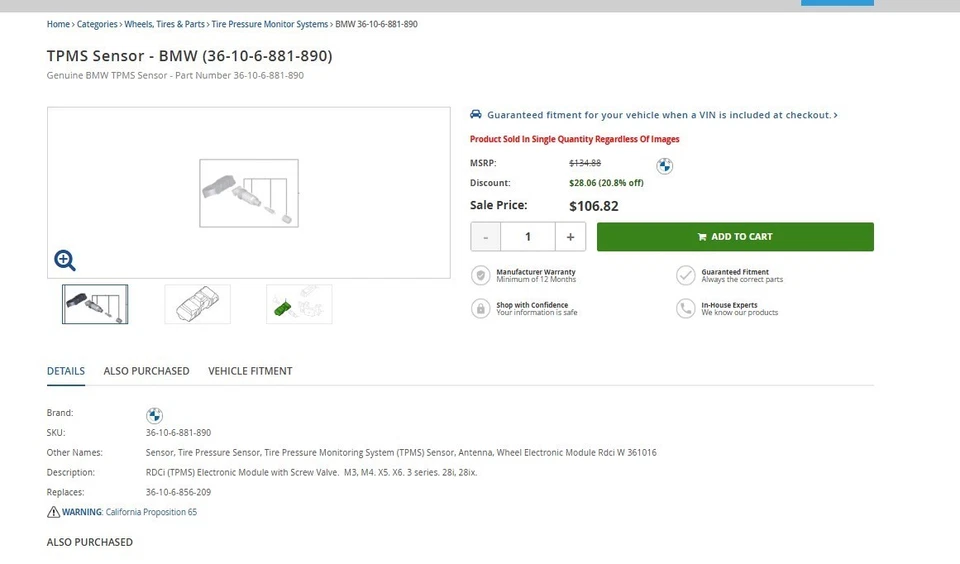Image resolution: width=960 pixels, height=564 pixels.
Task: Click the California Proposition 65 warning triangle
Action: tap(54, 512)
